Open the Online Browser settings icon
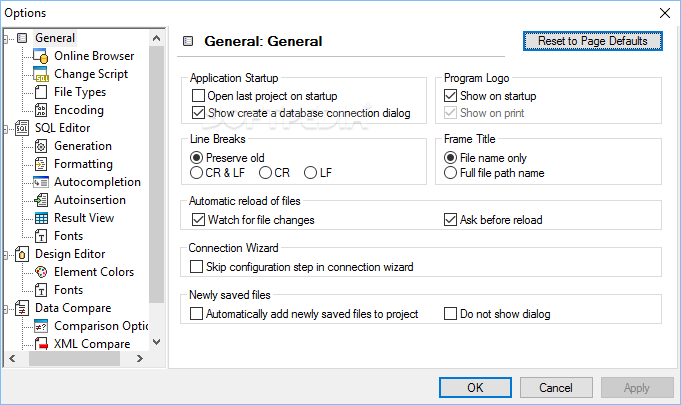Image resolution: width=681 pixels, height=405 pixels. click(x=41, y=56)
